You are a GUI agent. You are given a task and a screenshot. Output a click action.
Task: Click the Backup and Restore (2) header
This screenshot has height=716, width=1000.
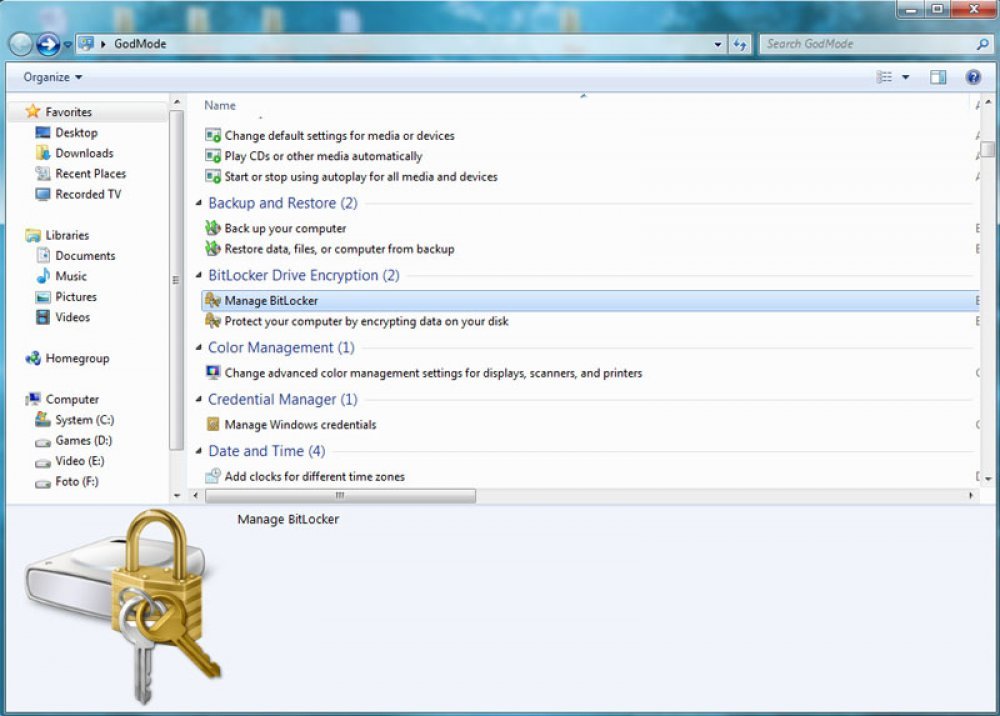point(283,203)
